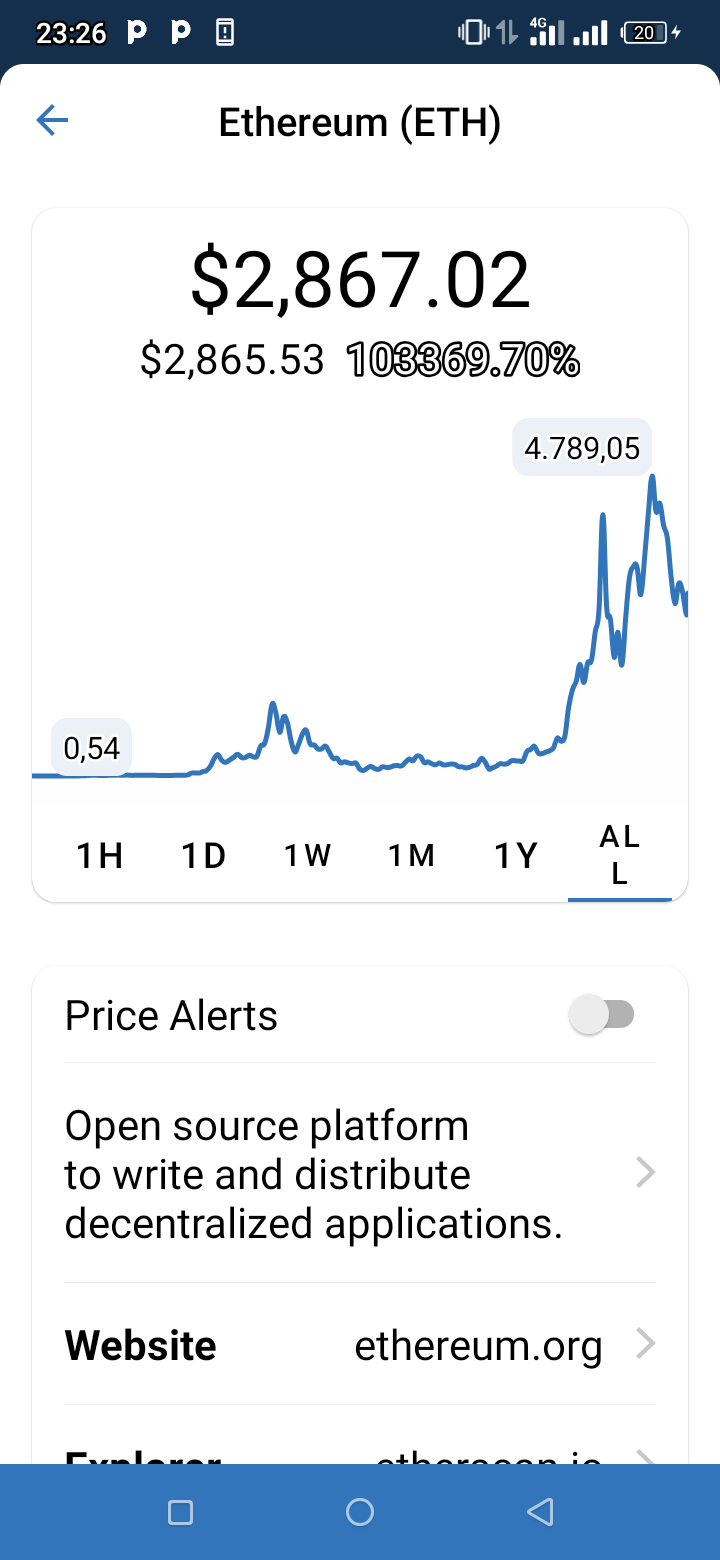Tap the vibrate mode status icon
This screenshot has height=1560, width=720.
tap(473, 33)
